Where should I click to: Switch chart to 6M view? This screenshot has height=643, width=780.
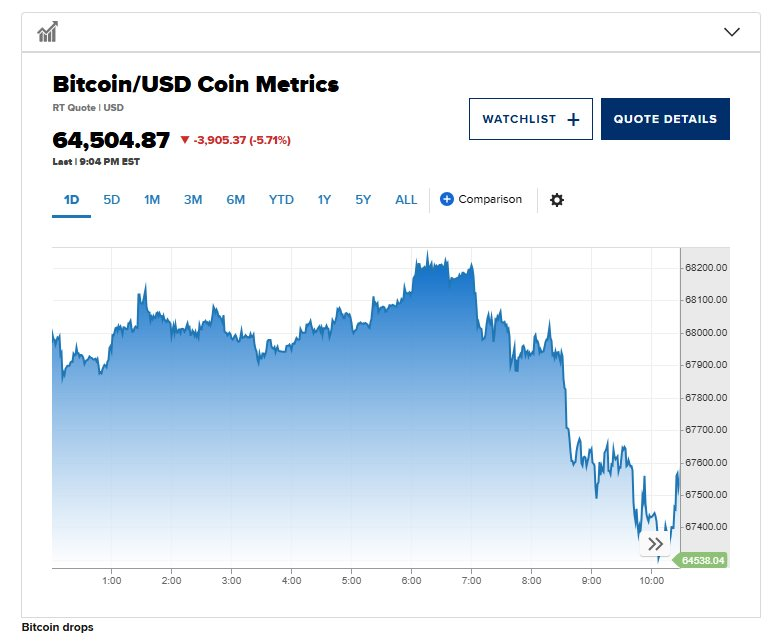pos(235,200)
